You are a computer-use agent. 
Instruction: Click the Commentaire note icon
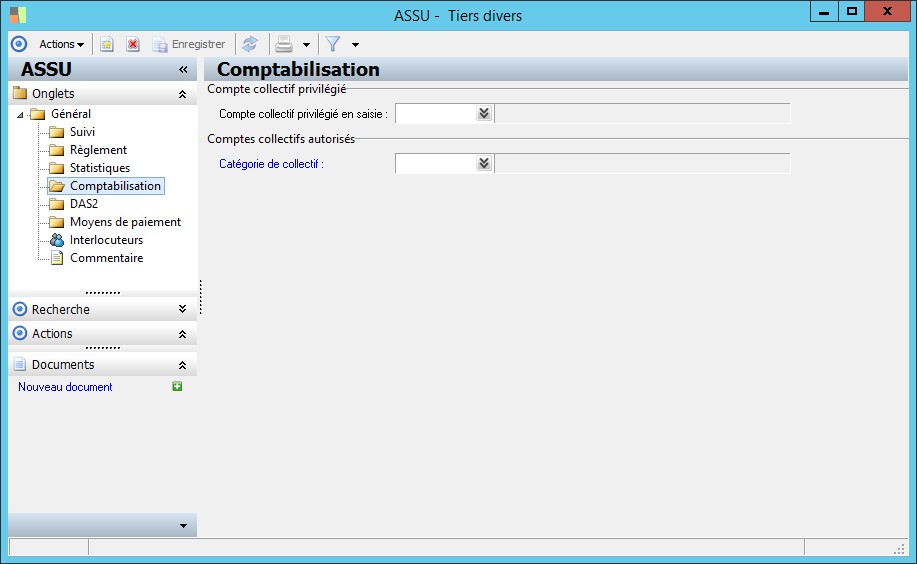57,258
